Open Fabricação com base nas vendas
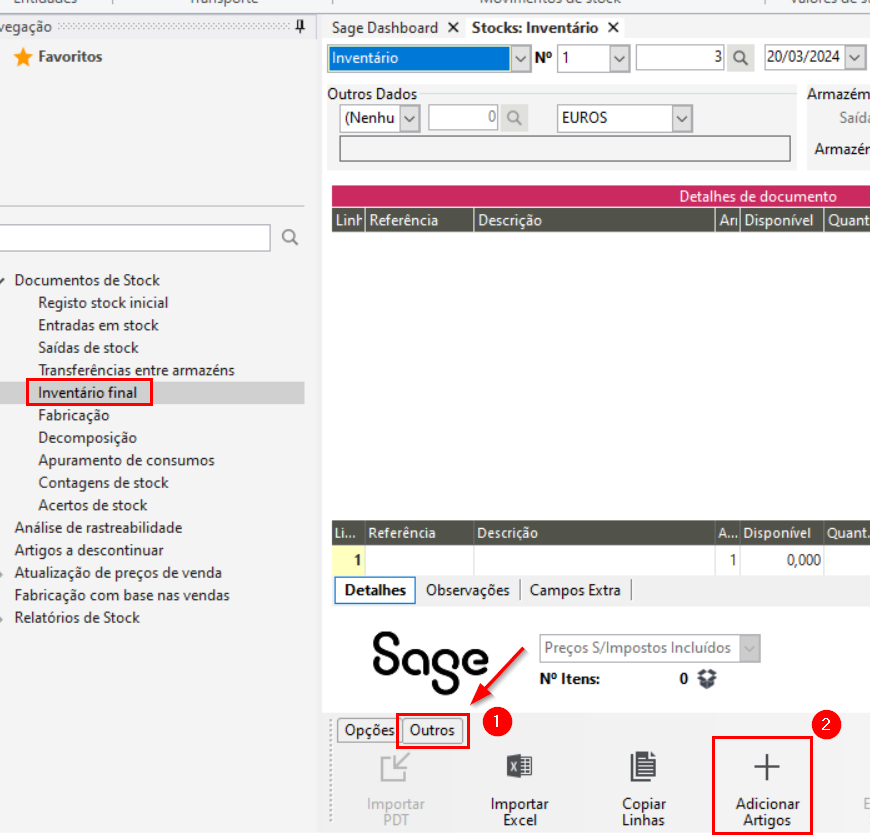 tap(122, 595)
